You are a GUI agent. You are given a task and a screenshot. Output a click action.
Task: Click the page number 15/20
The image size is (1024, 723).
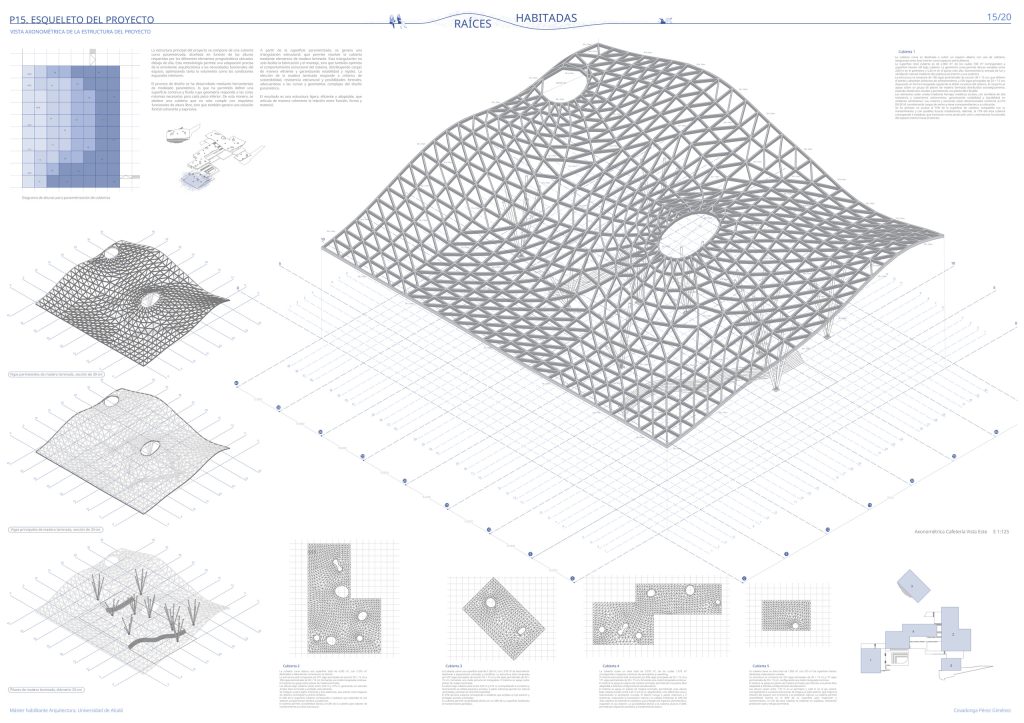tap(998, 17)
